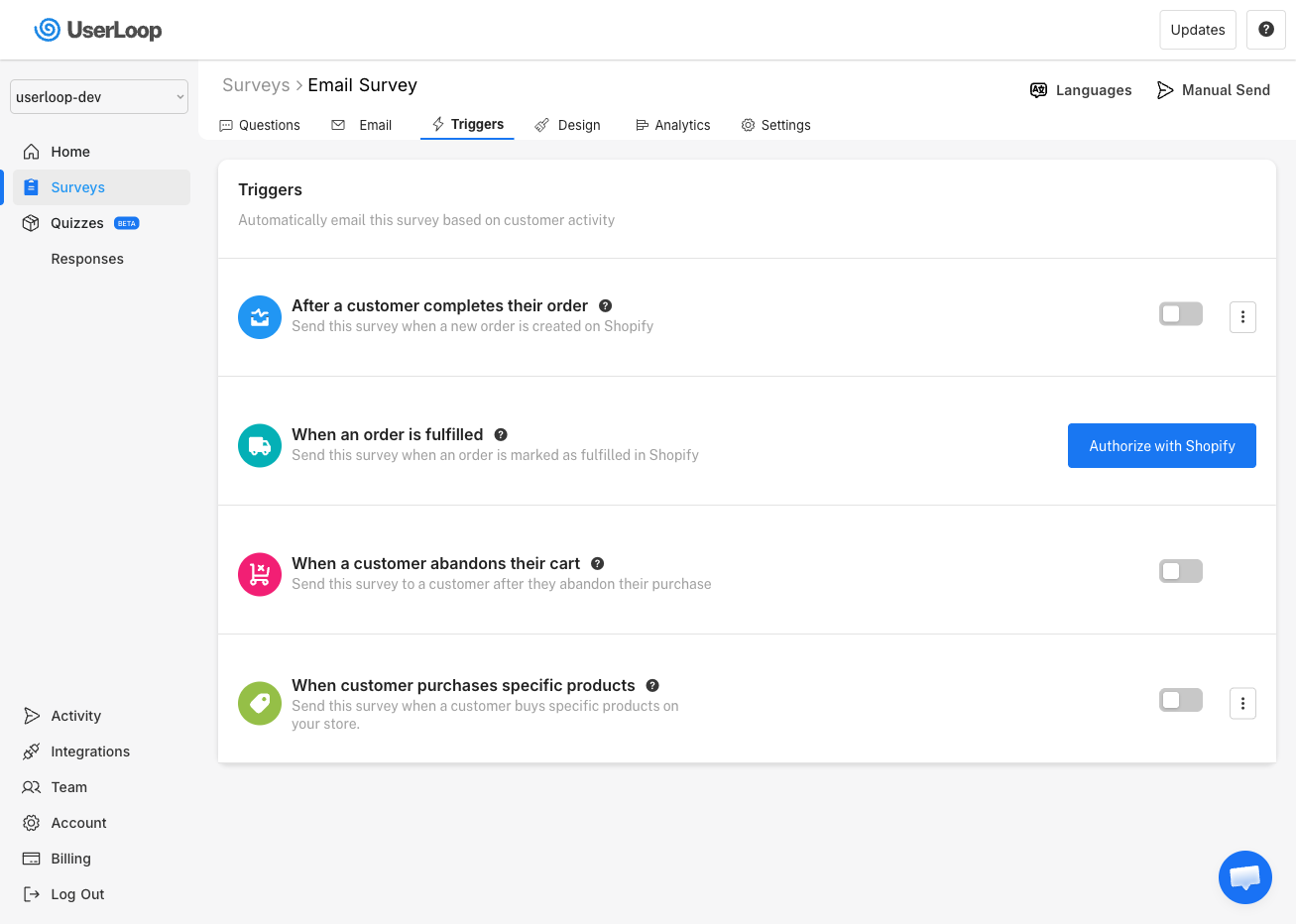The width and height of the screenshot is (1296, 924).
Task: Toggle the abandoned cart trigger on
Action: pyautogui.click(x=1180, y=571)
